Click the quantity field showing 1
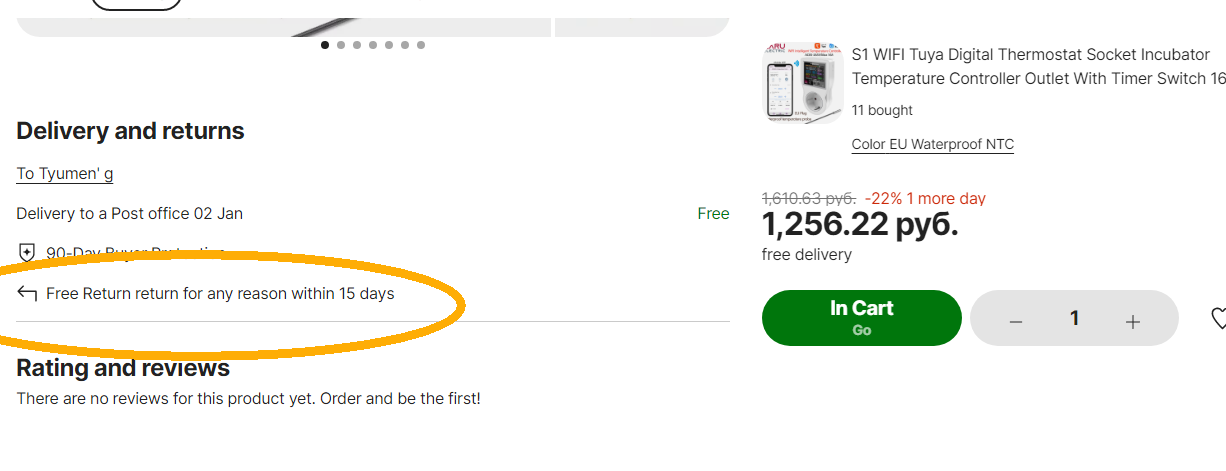 [x=1075, y=319]
